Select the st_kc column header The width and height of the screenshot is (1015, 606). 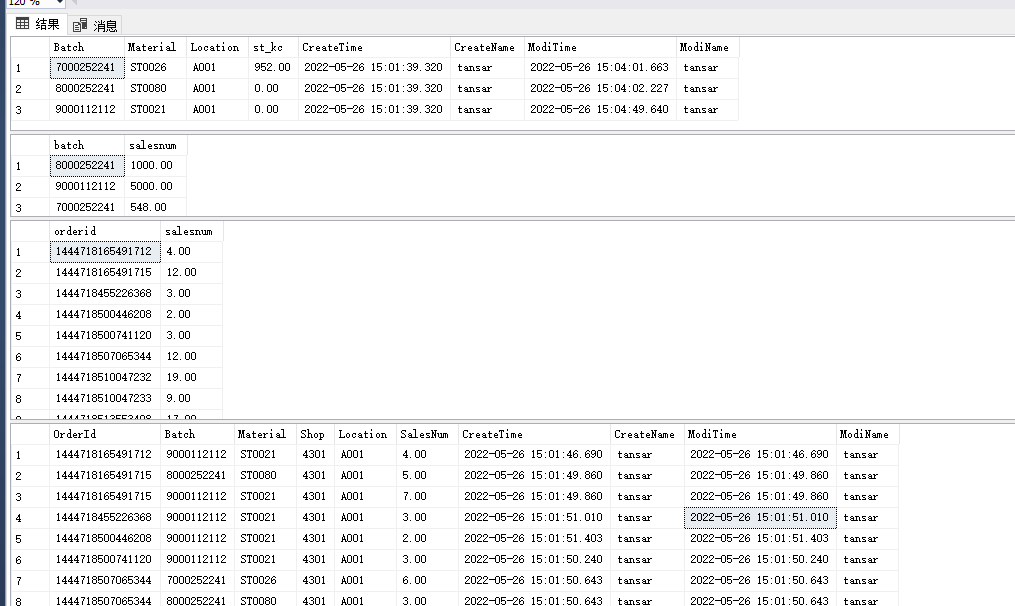[273, 47]
